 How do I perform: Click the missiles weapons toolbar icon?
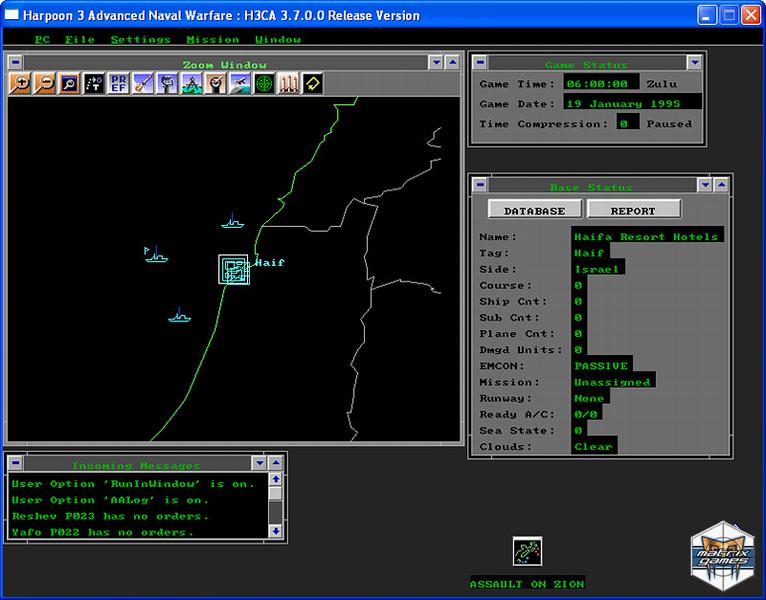pos(288,84)
